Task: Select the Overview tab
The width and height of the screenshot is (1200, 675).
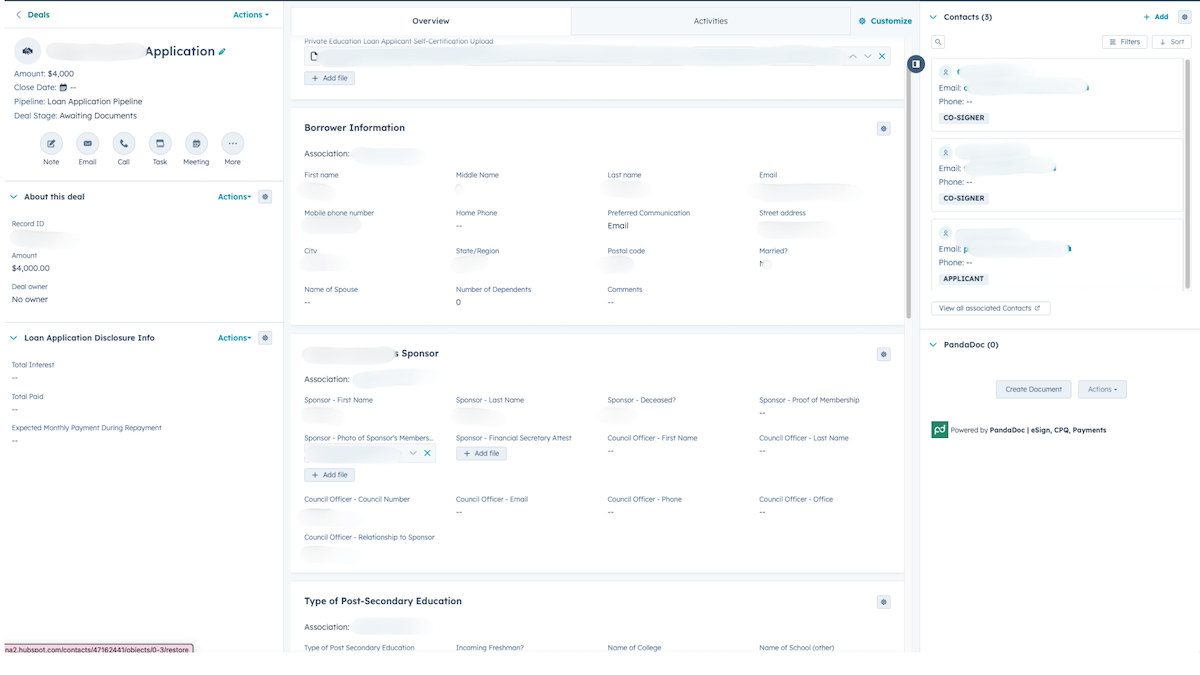Action: 431,21
